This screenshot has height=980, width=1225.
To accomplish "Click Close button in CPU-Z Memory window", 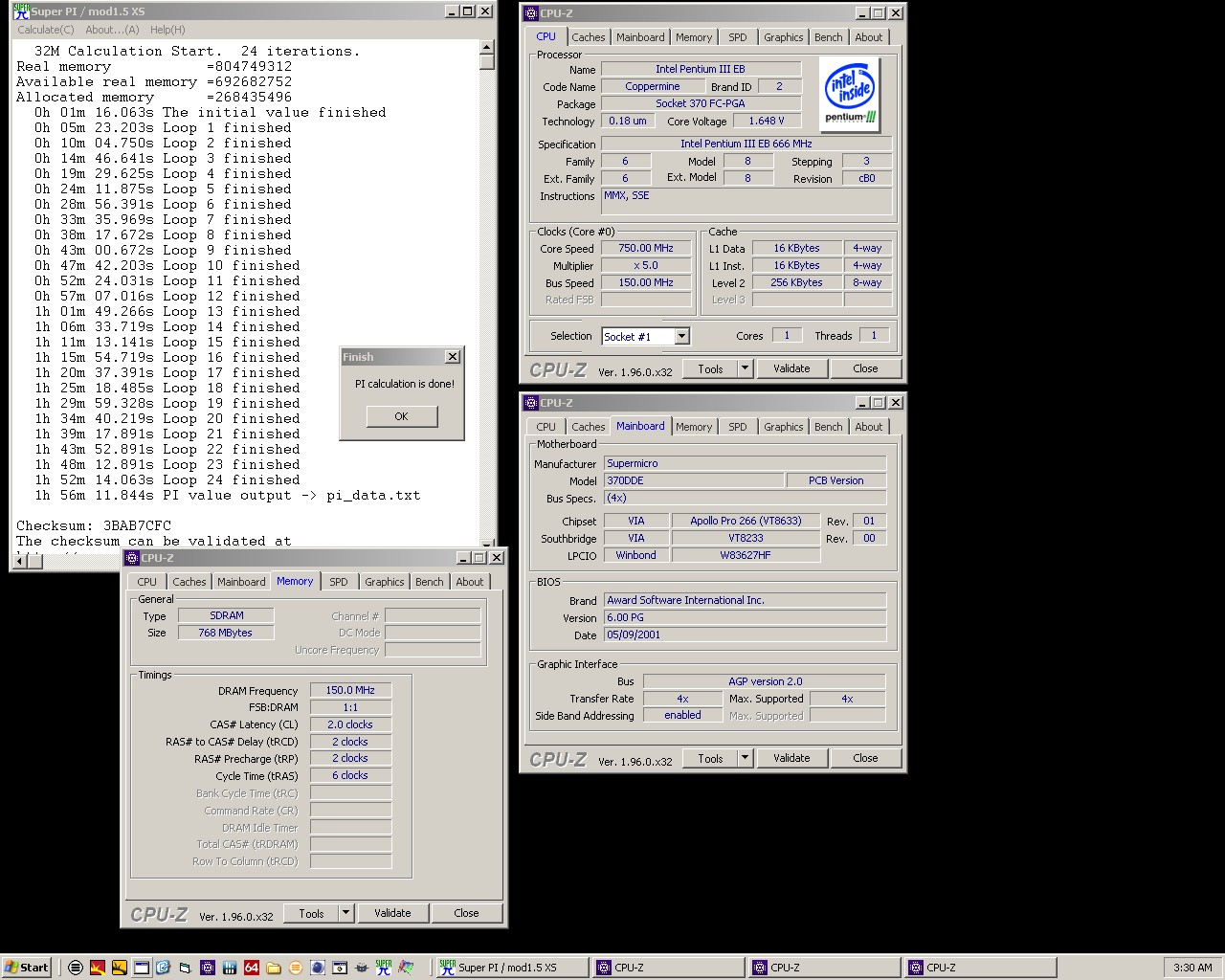I will pos(466,913).
